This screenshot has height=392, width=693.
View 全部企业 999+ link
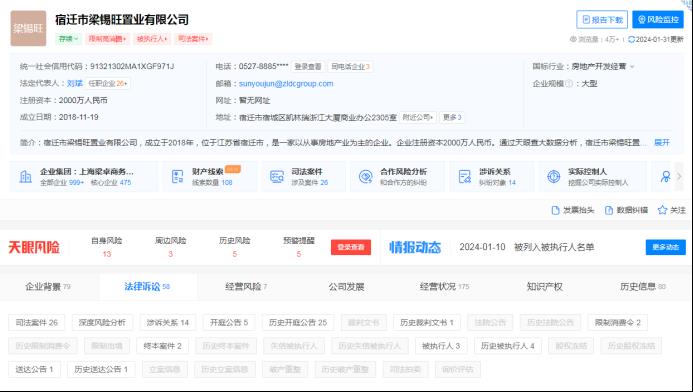pyautogui.click(x=61, y=183)
